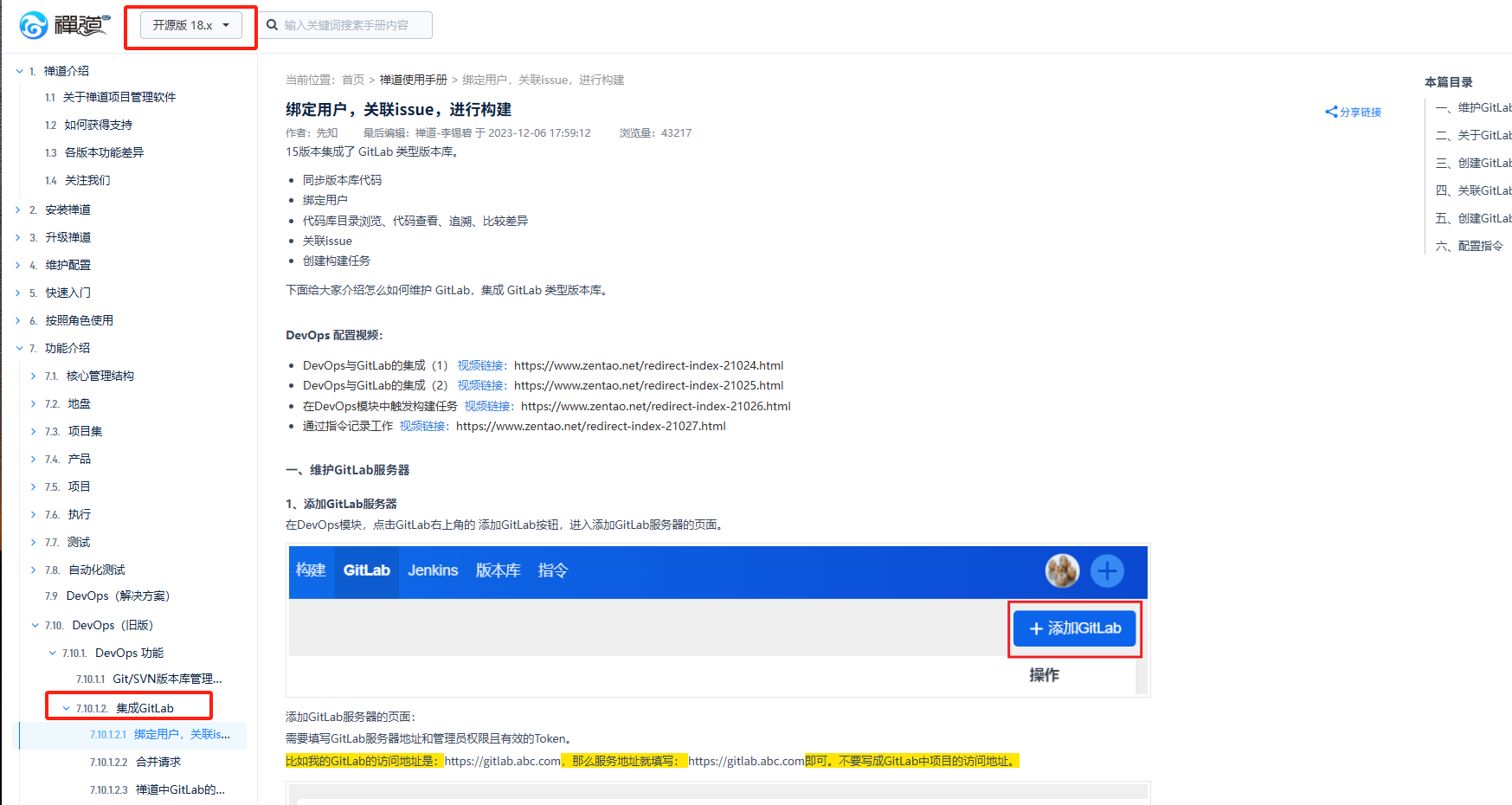Screen dimensions: 1512x805
Task: Collapse the 1. 禅道介绍 section chevron
Action: 19,71
